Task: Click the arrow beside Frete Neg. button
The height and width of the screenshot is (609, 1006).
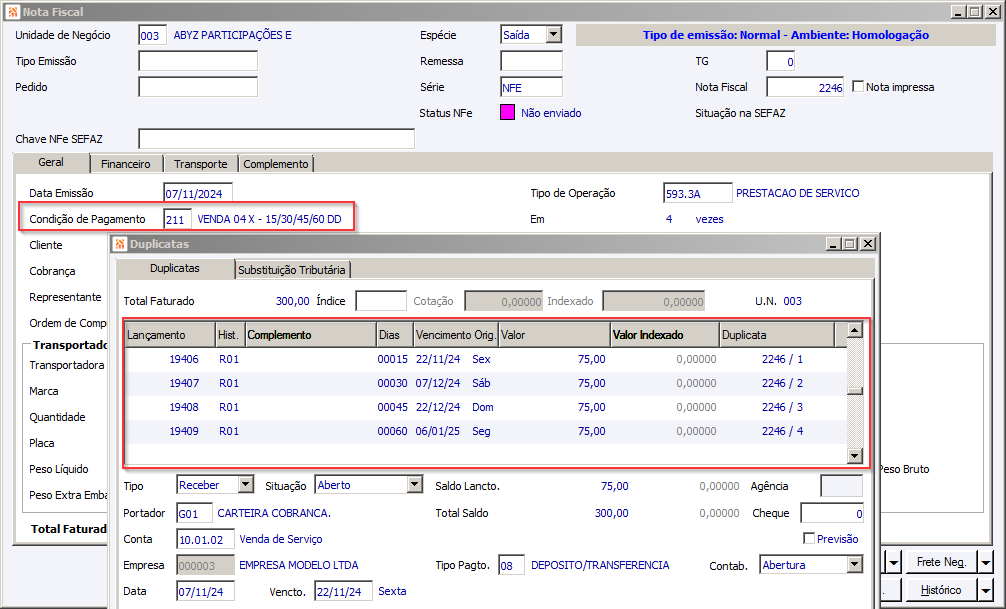Action: pos(985,563)
